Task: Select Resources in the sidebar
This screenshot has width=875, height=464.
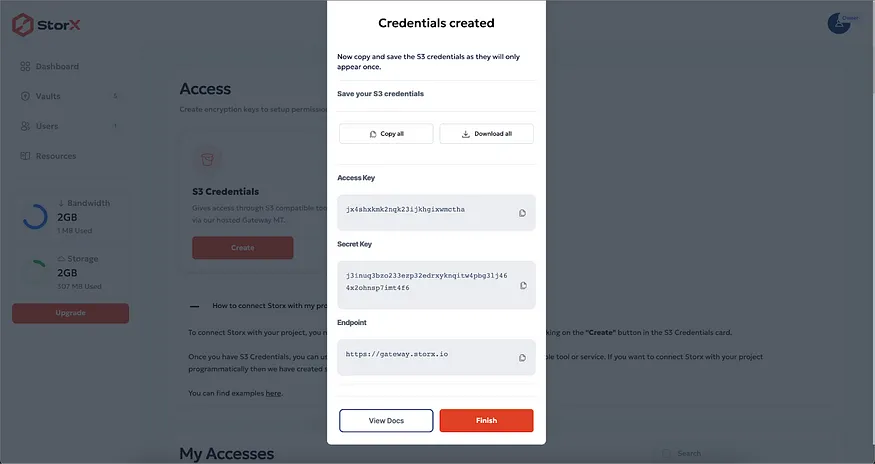Action: click(x=55, y=156)
